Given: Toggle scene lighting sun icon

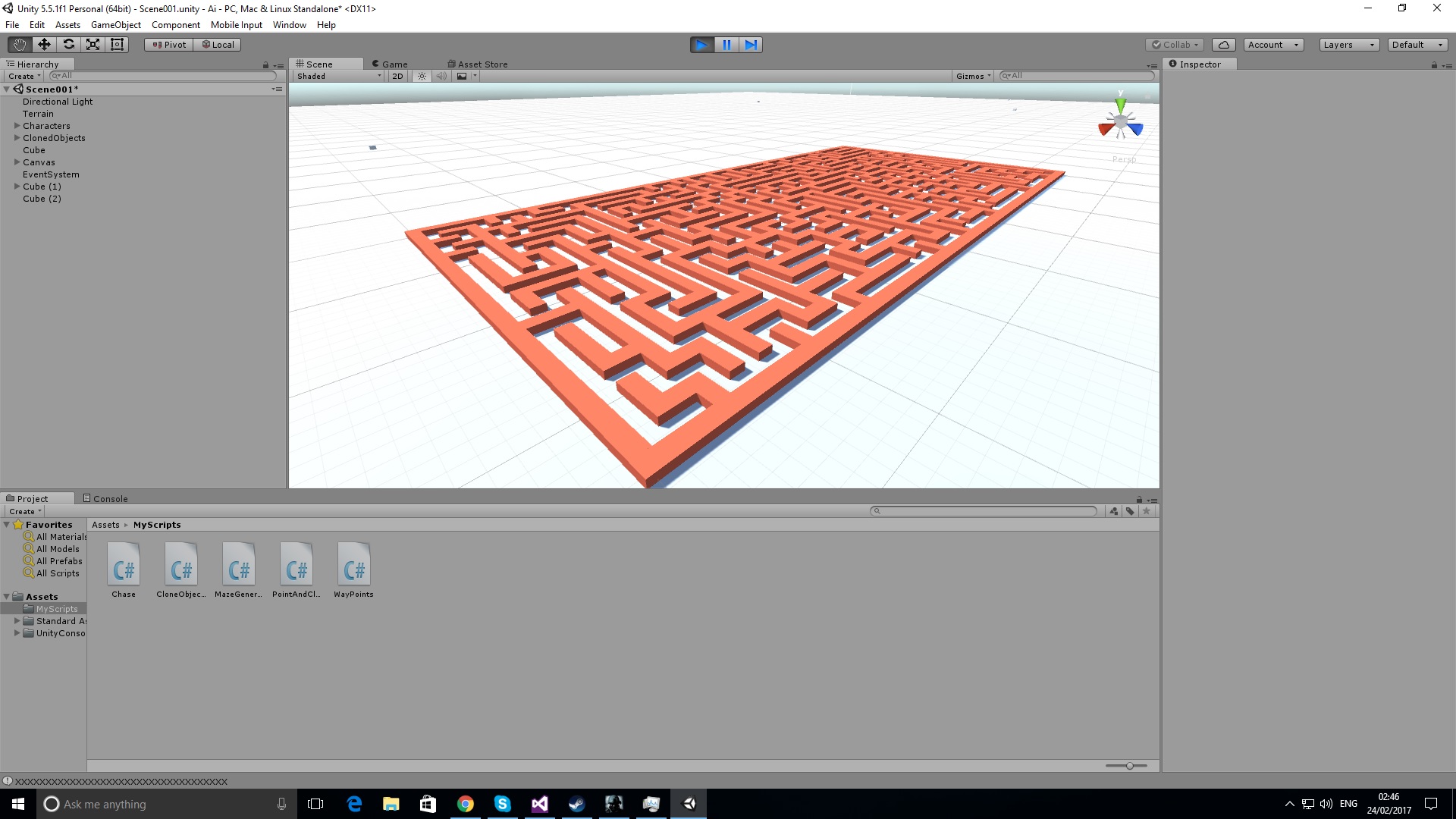Looking at the screenshot, I should click(x=422, y=76).
